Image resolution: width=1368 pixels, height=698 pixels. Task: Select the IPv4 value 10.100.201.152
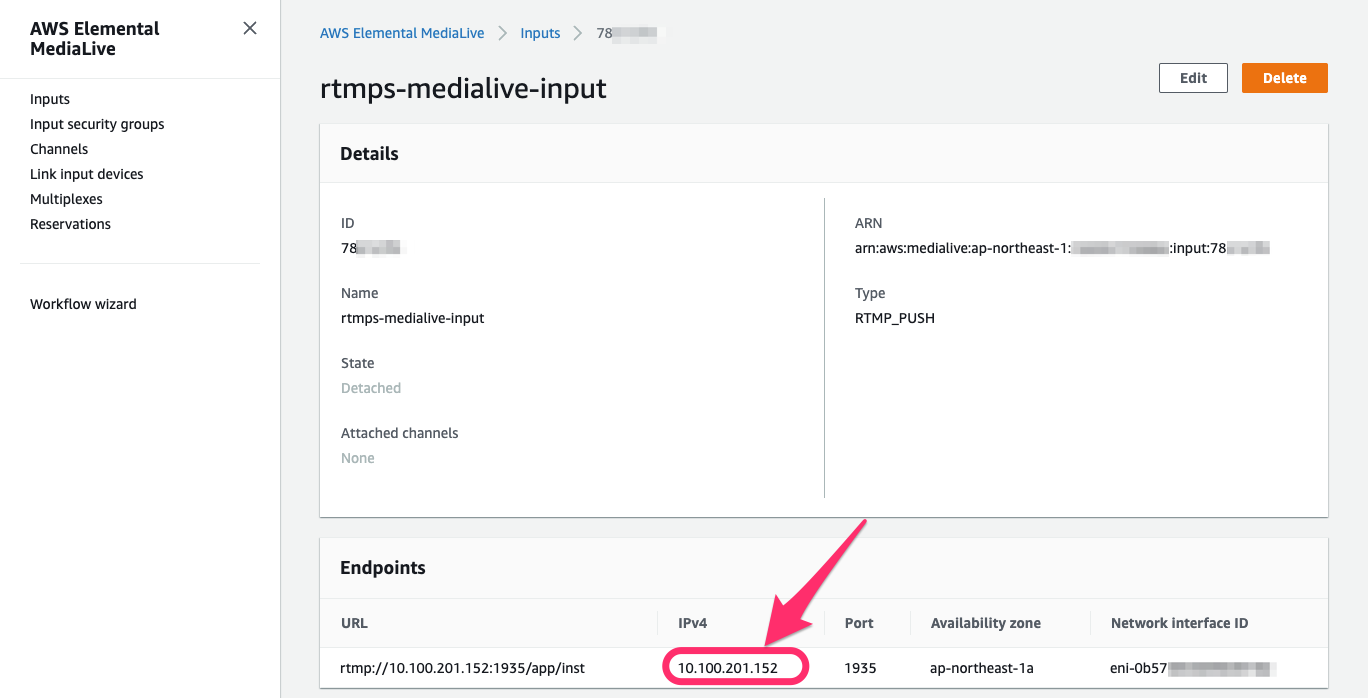point(728,667)
